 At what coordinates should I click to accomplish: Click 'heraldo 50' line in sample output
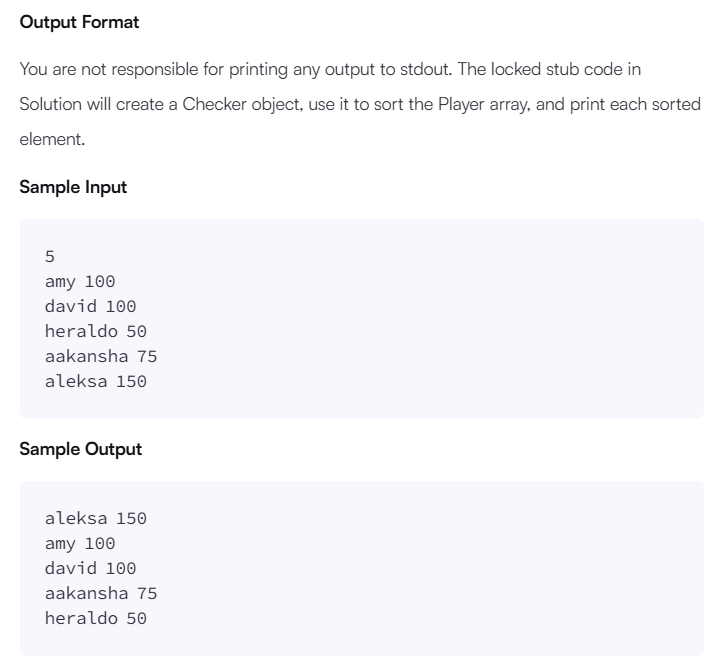(x=96, y=618)
